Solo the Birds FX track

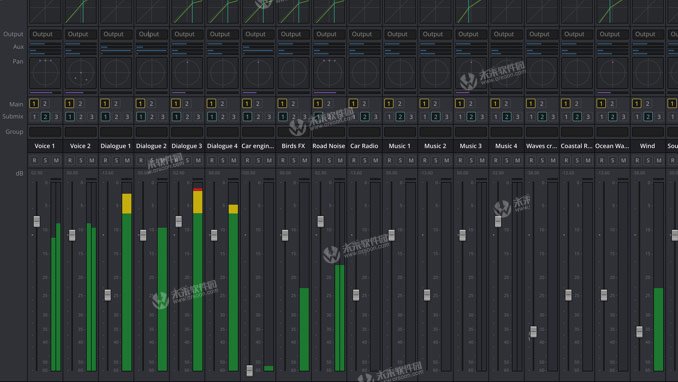294,161
